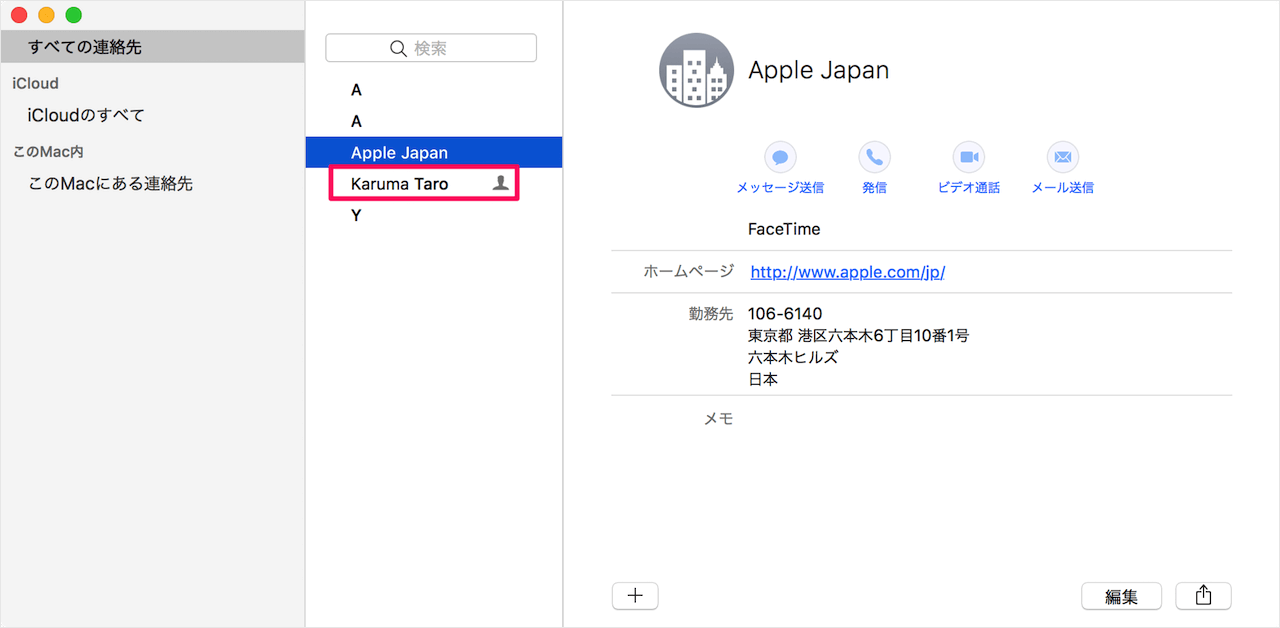This screenshot has height=628, width=1280.
Task: Click the mail send envelope icon
Action: pos(1062,157)
